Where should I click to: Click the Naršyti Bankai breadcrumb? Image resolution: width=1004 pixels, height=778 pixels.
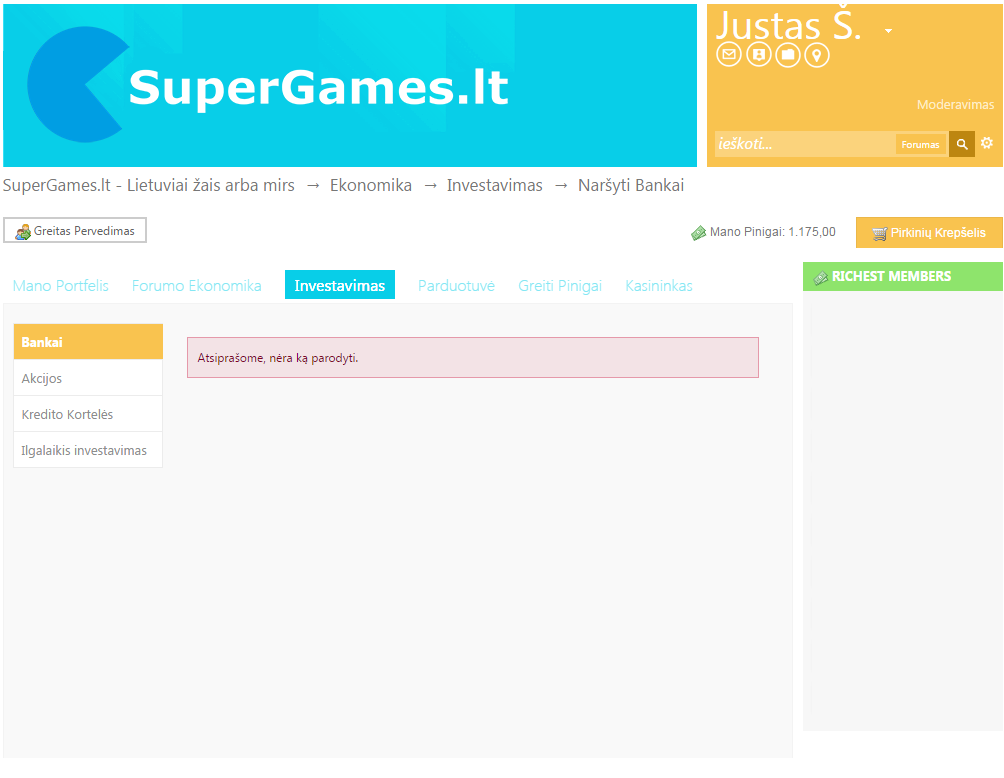click(631, 185)
